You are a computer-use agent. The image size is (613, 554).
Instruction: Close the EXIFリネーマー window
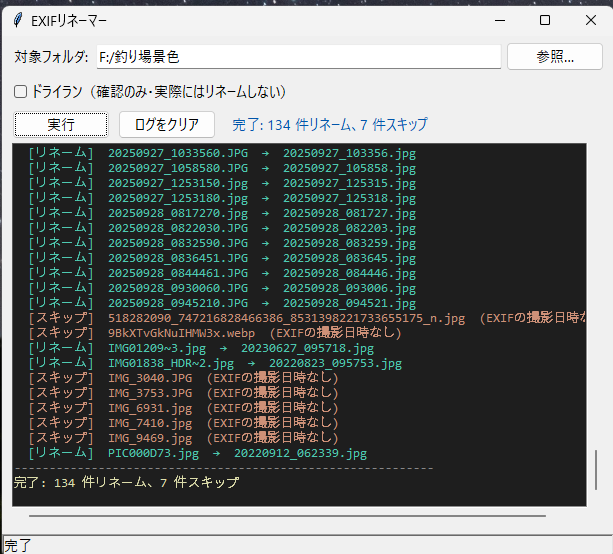tap(591, 20)
